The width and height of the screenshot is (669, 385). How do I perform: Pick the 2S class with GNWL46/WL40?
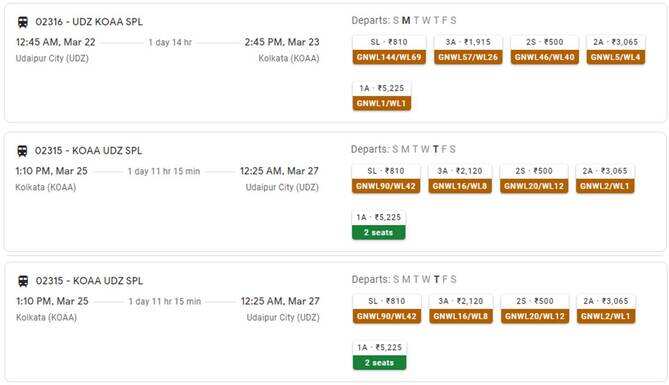tap(544, 50)
